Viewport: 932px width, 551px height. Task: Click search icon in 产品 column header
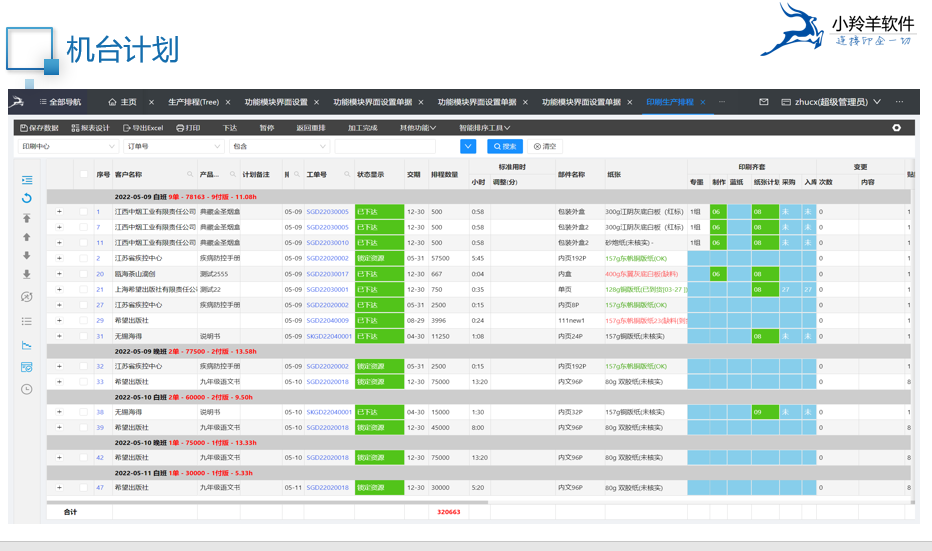coord(233,174)
